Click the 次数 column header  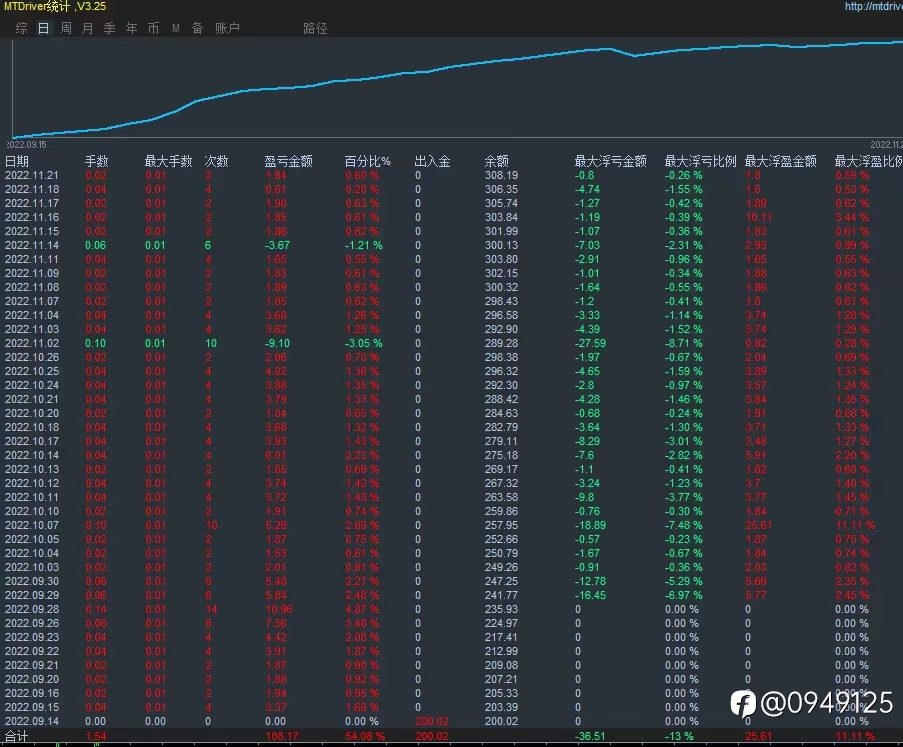click(x=217, y=161)
